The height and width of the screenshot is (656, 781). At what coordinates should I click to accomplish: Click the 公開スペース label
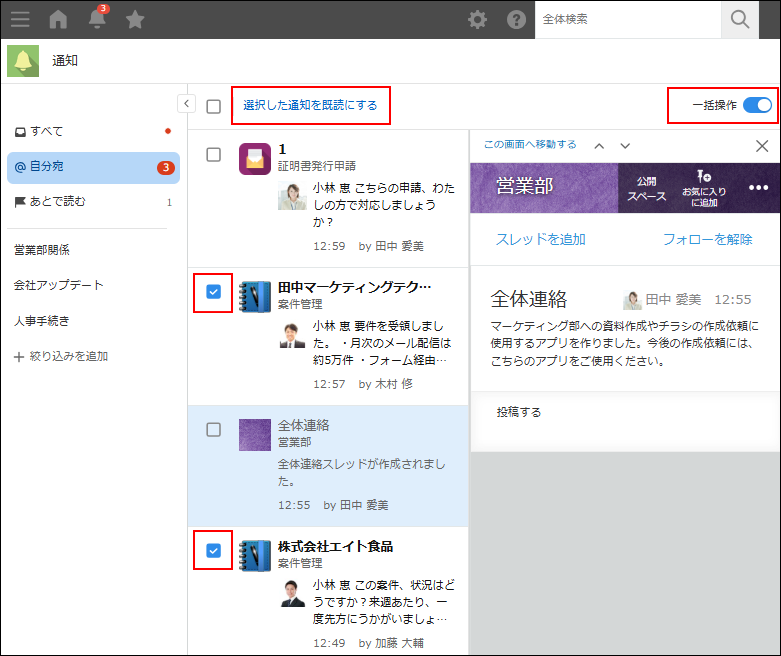coord(646,189)
